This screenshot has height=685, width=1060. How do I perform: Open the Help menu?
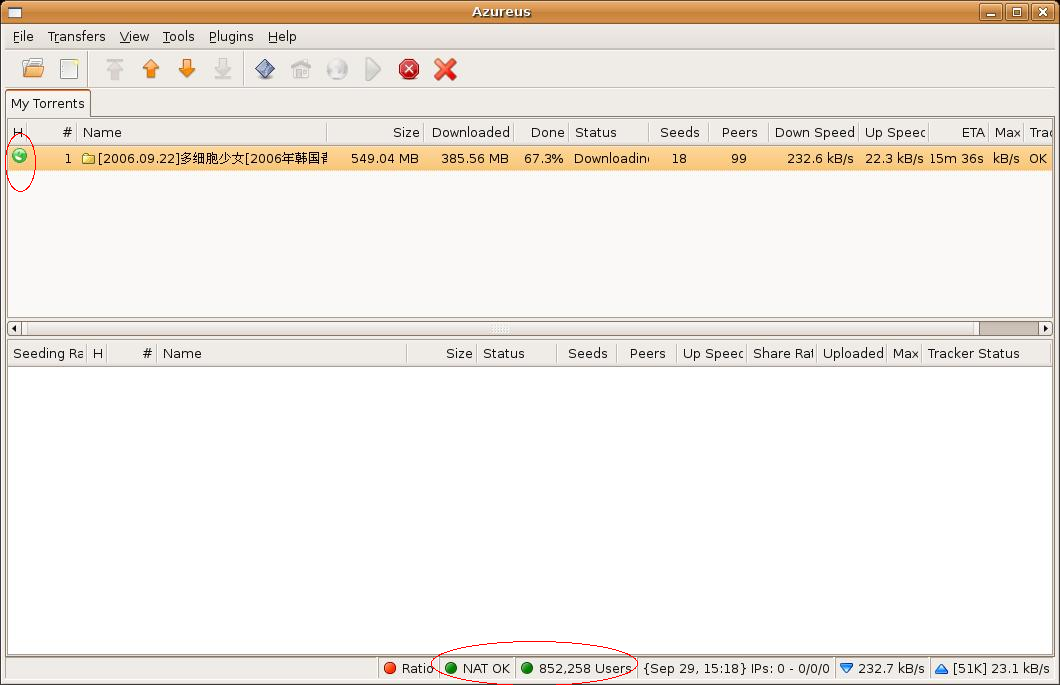(x=282, y=37)
